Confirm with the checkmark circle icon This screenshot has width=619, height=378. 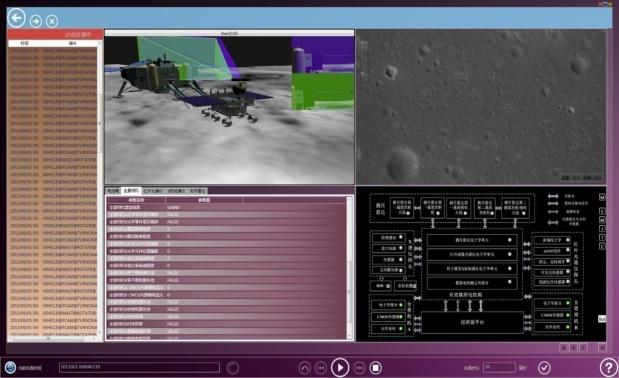pyautogui.click(x=544, y=368)
